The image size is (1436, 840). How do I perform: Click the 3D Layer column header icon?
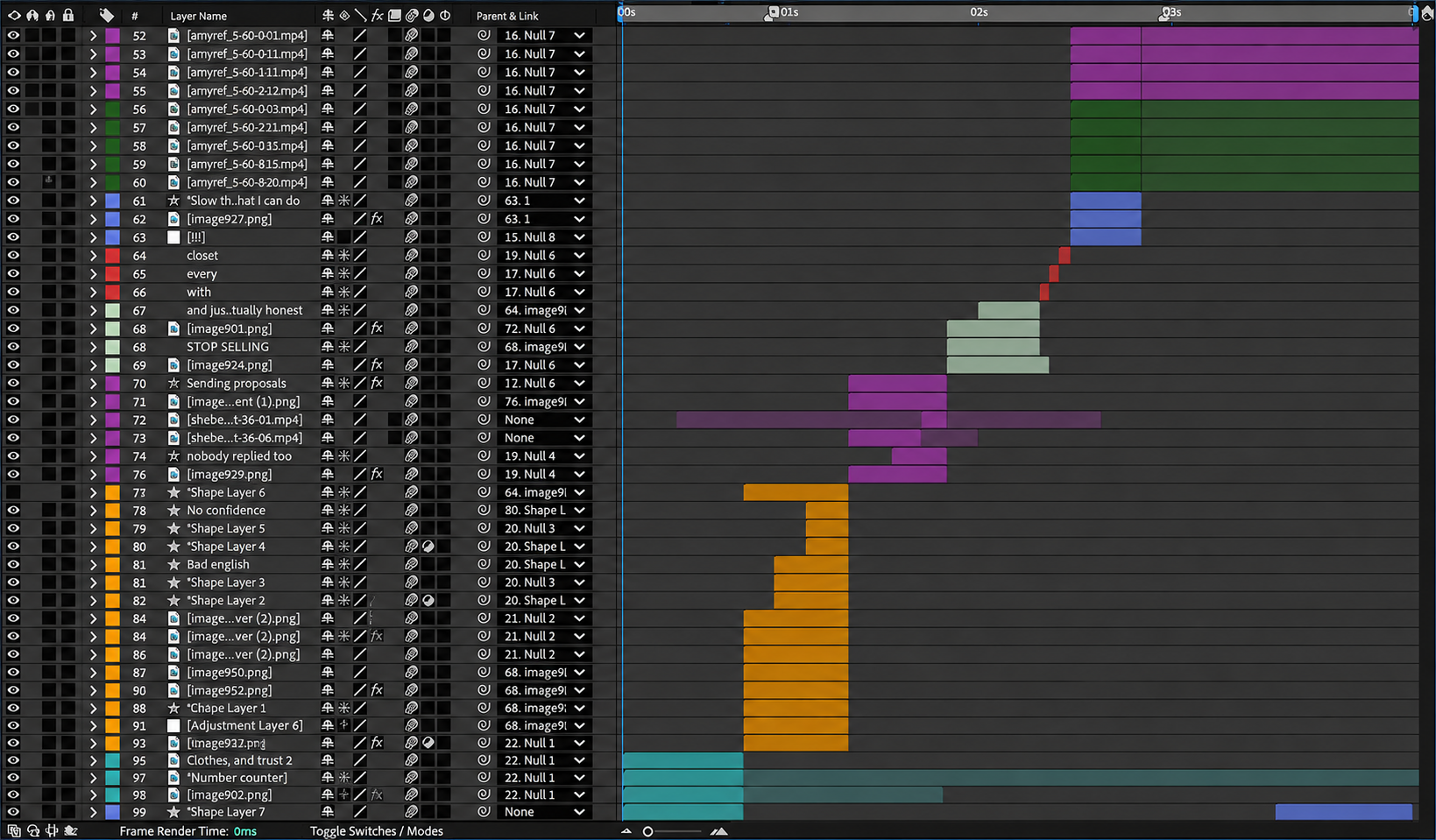point(445,15)
